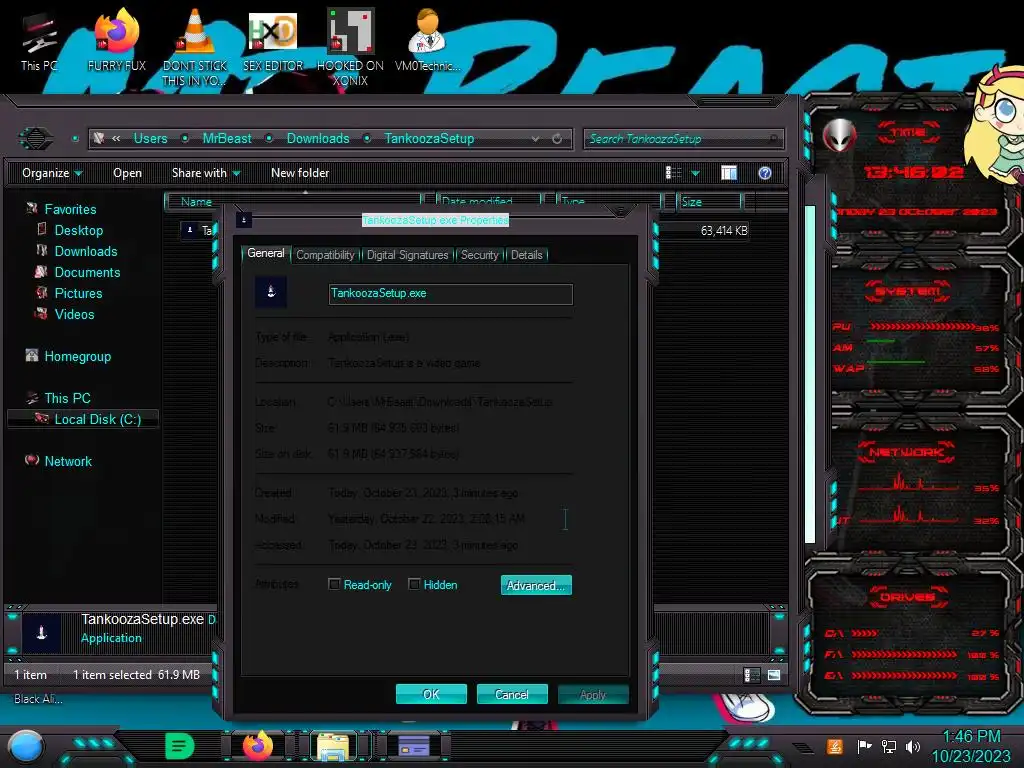Switch to details view in status bar
Image resolution: width=1024 pixels, height=768 pixels.
(x=752, y=675)
